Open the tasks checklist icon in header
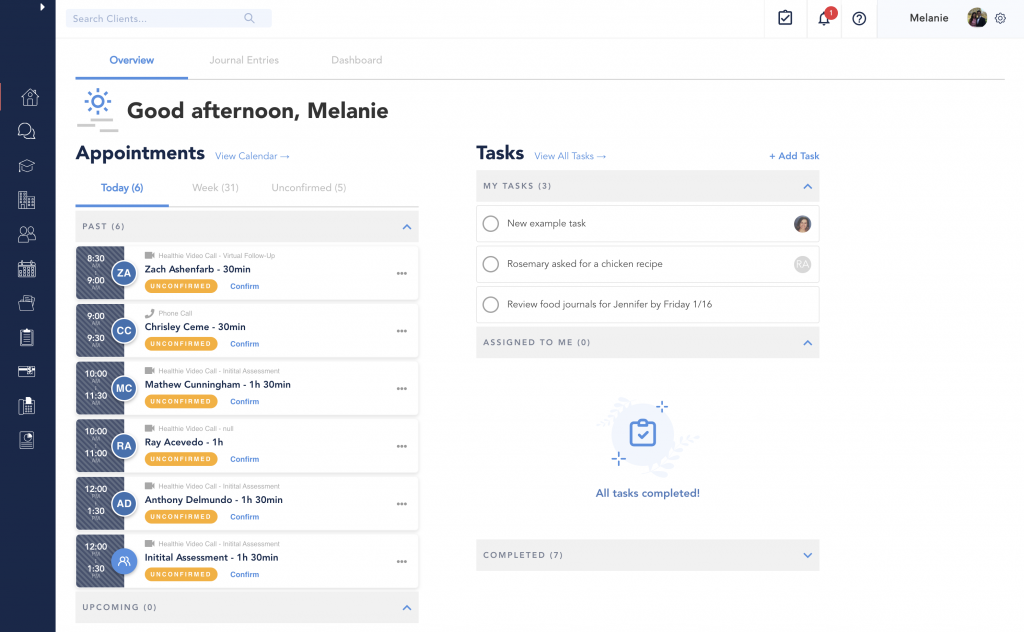Image resolution: width=1024 pixels, height=632 pixels. [785, 18]
